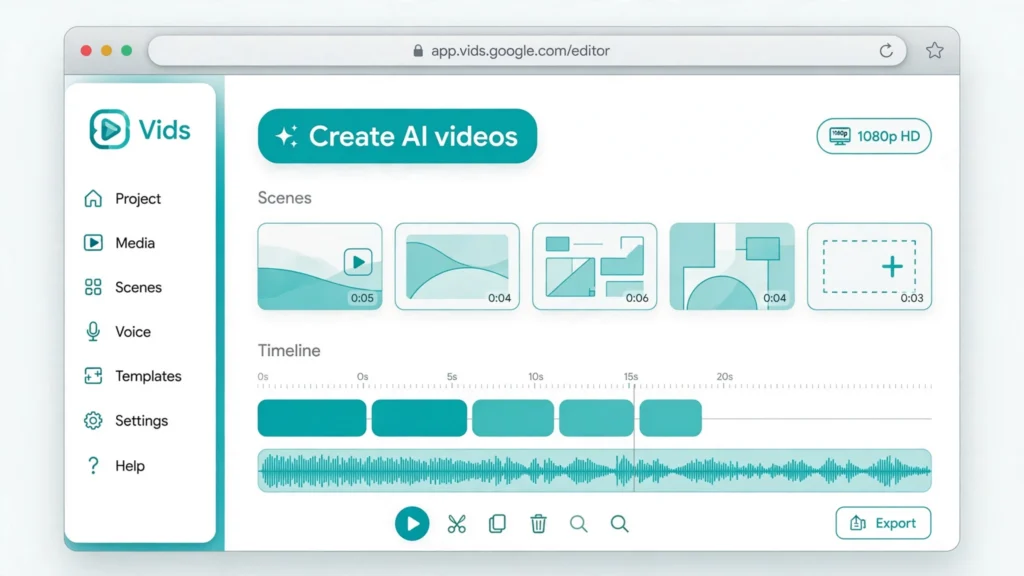Screen dimensions: 1024x576
Task: Bookmark the page with star icon
Action: point(935,50)
